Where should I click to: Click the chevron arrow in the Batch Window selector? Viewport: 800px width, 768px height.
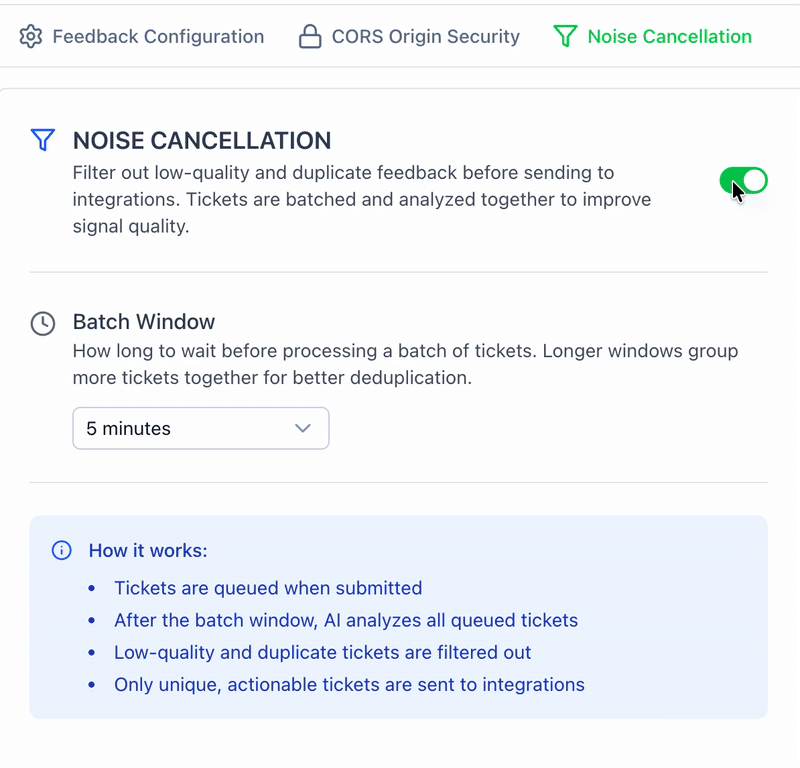point(303,428)
